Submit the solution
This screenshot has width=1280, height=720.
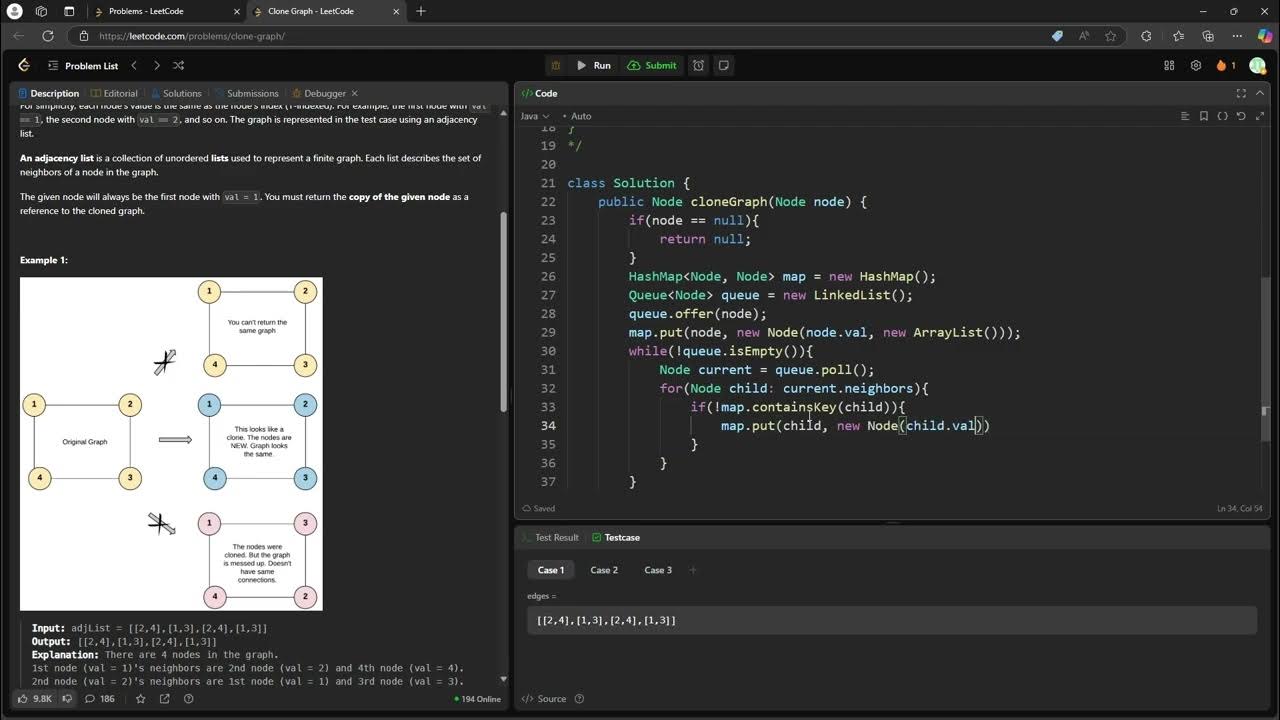click(652, 66)
